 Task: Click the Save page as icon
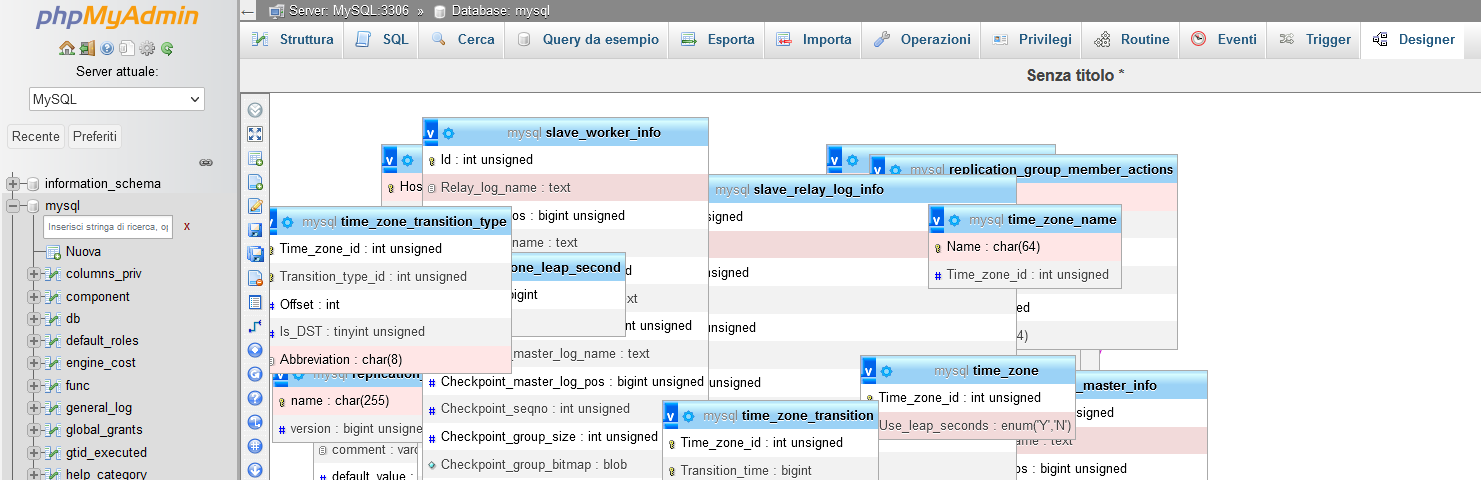tap(255, 254)
